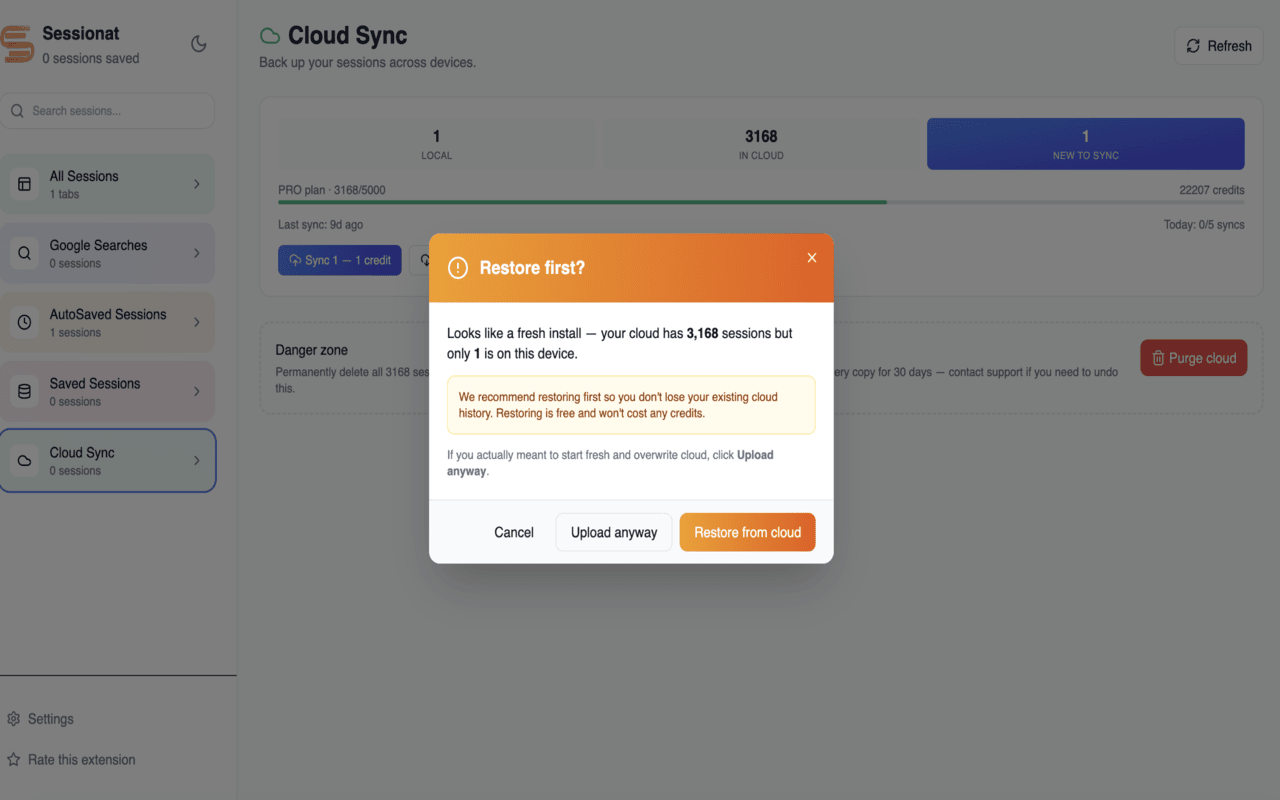Click the search magnifier icon in search box

[17, 111]
